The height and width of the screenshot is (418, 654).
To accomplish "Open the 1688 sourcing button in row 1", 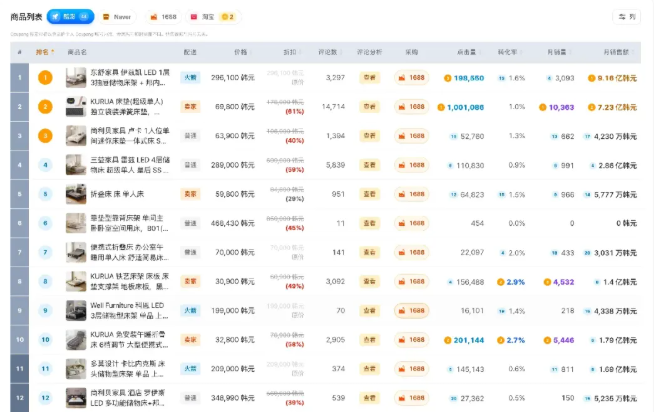I will (411, 78).
